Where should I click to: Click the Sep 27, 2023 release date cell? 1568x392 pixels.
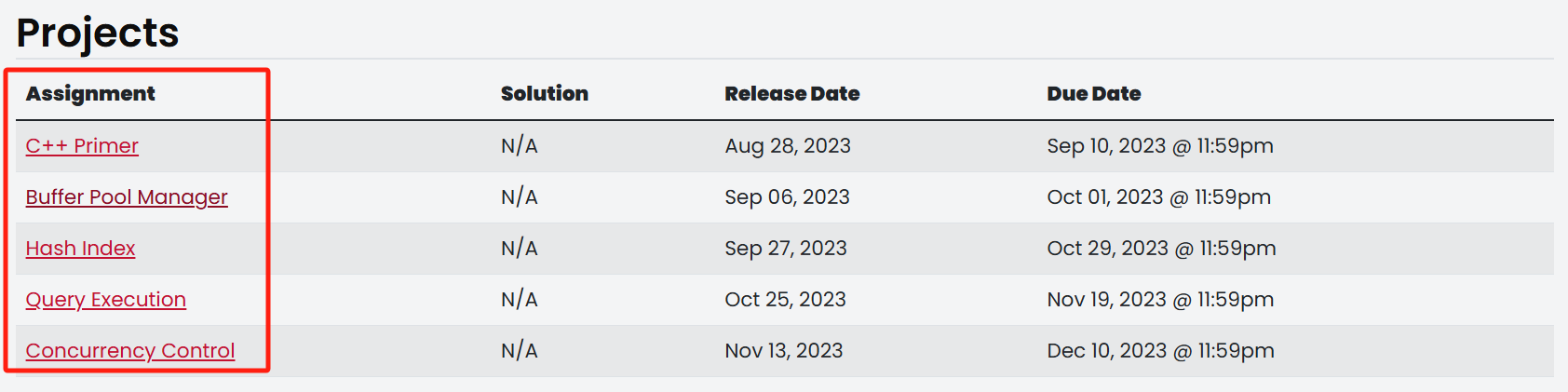point(786,249)
